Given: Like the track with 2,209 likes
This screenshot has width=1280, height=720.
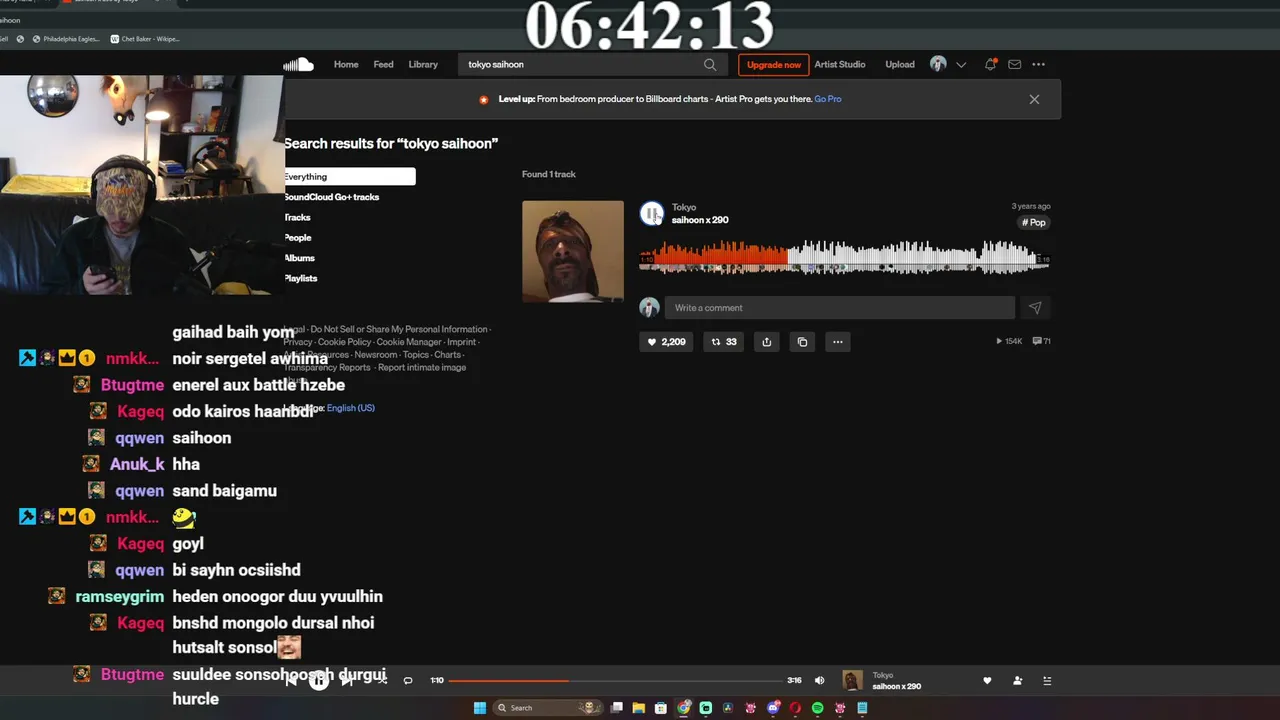Looking at the screenshot, I should click(666, 342).
